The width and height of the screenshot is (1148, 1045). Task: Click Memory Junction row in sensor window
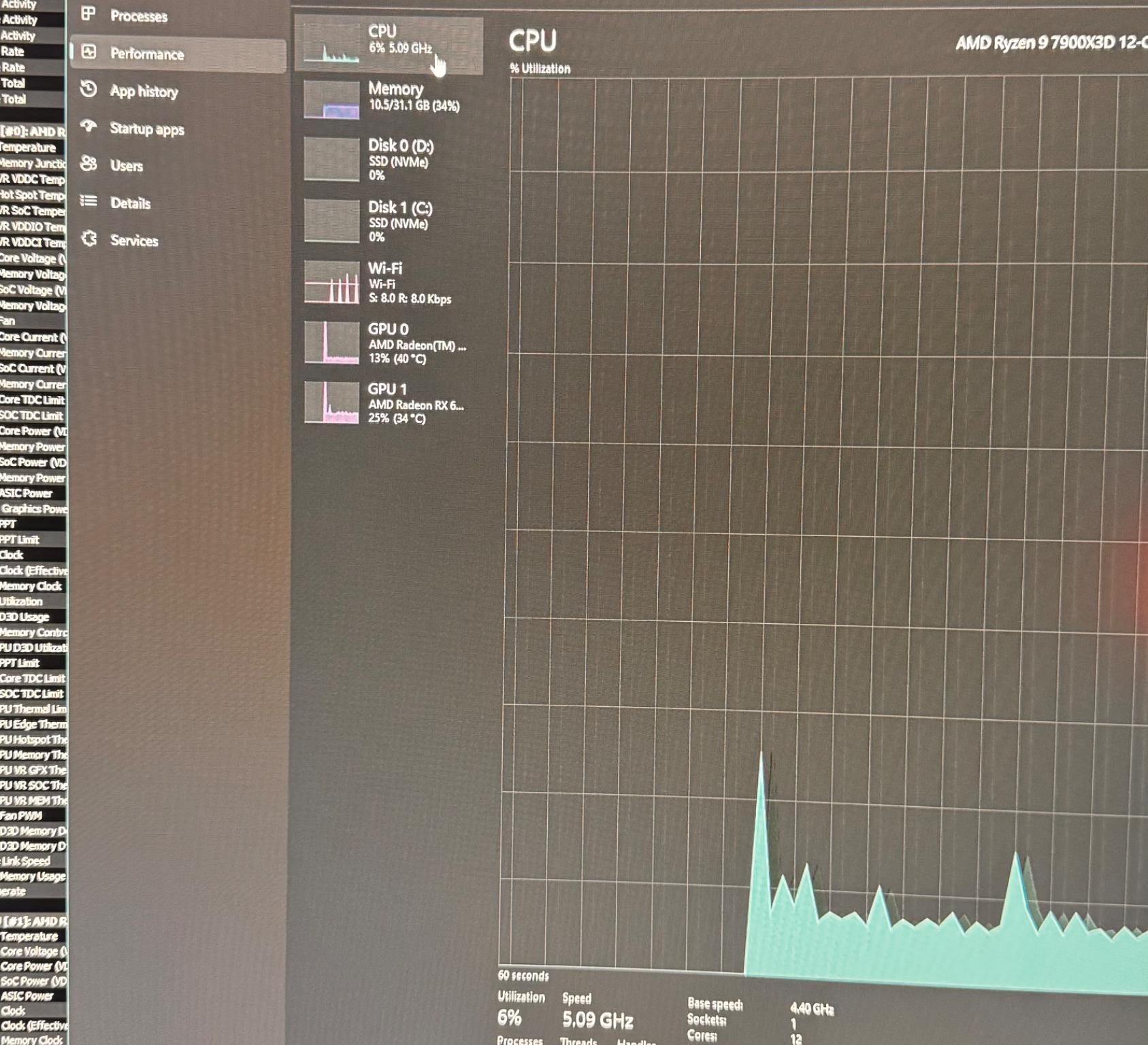point(33,163)
